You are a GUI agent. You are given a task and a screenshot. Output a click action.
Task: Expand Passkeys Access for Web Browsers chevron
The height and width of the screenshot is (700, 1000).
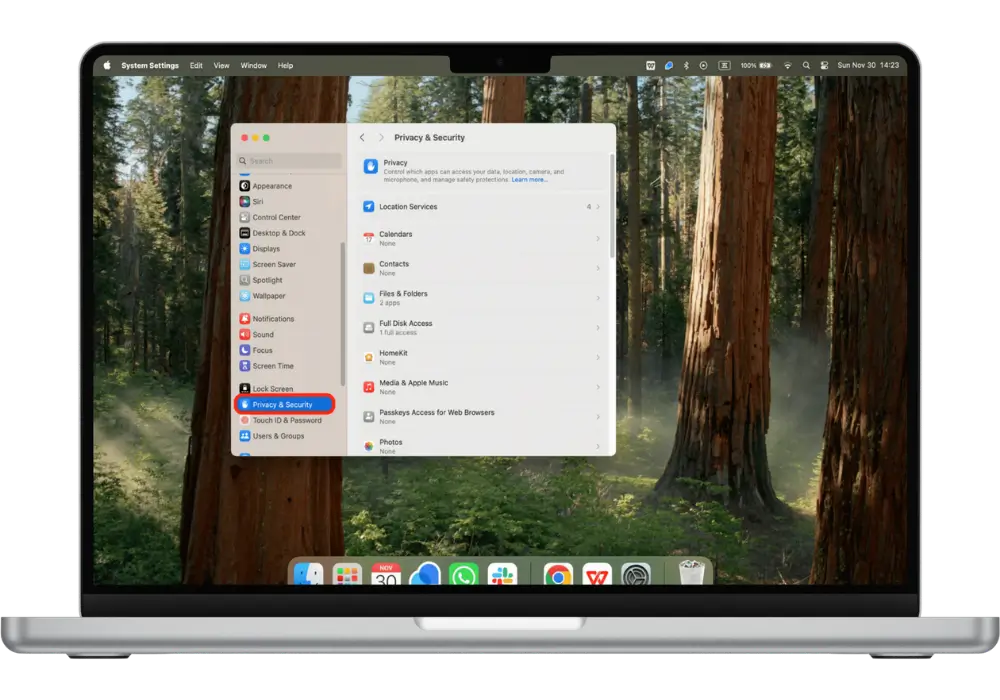coord(598,417)
